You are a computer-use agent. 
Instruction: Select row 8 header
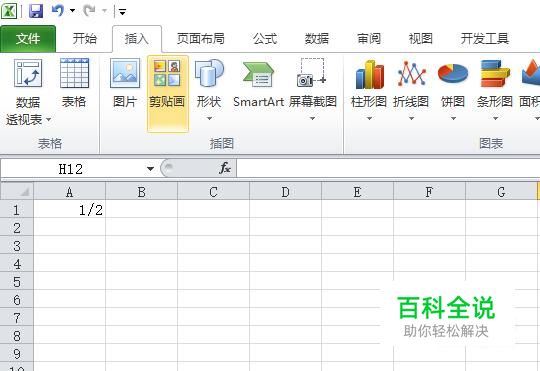click(17, 335)
